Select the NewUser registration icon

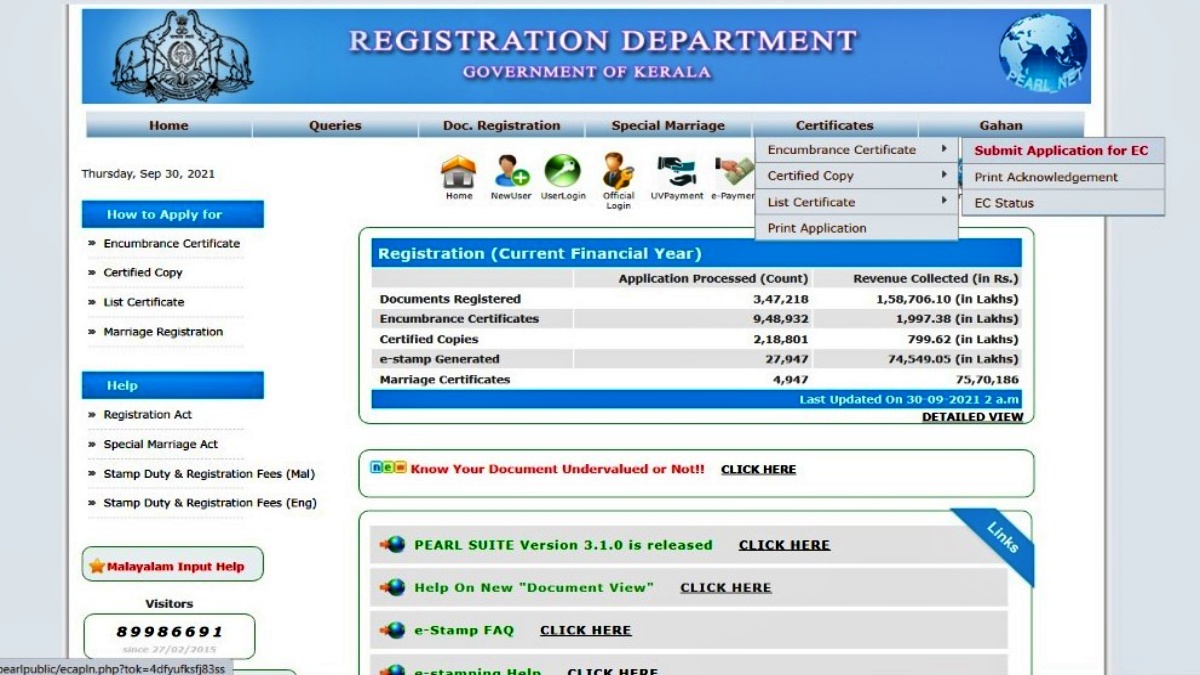512,169
